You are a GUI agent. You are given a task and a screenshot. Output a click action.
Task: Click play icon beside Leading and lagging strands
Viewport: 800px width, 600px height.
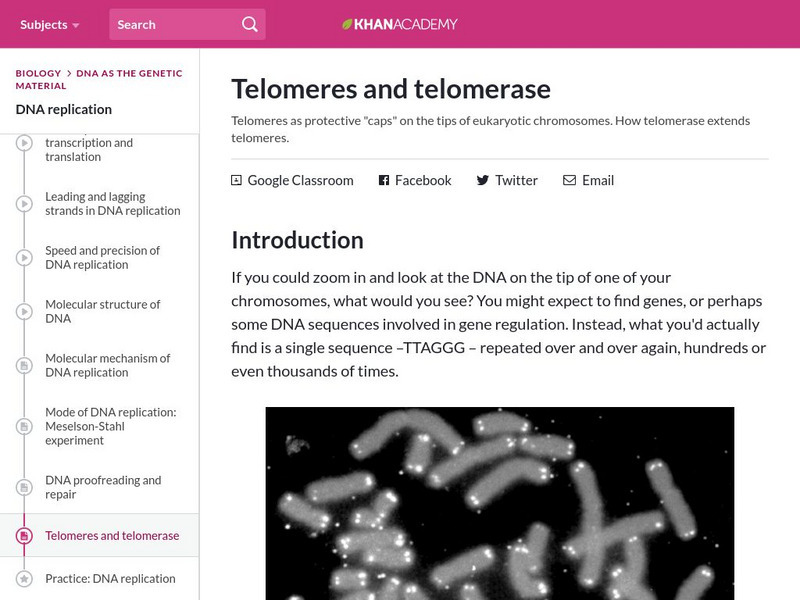pyautogui.click(x=24, y=204)
